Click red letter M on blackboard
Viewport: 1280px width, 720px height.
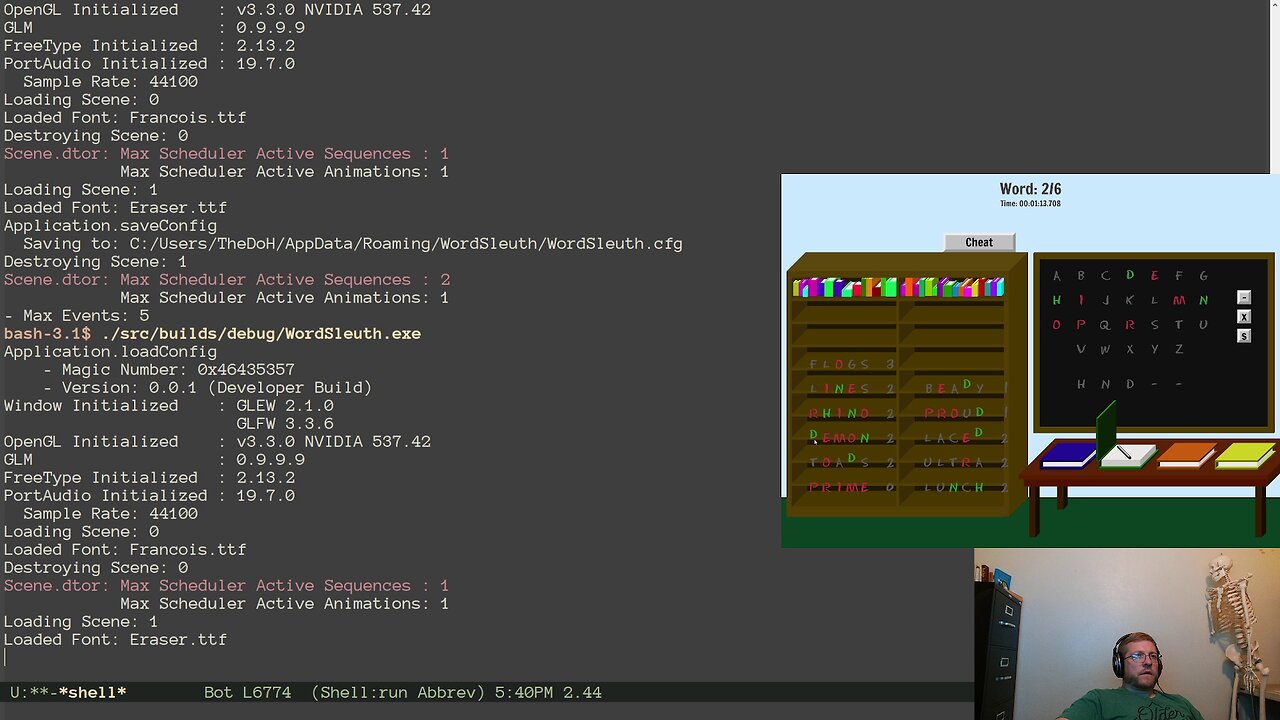(x=1179, y=300)
